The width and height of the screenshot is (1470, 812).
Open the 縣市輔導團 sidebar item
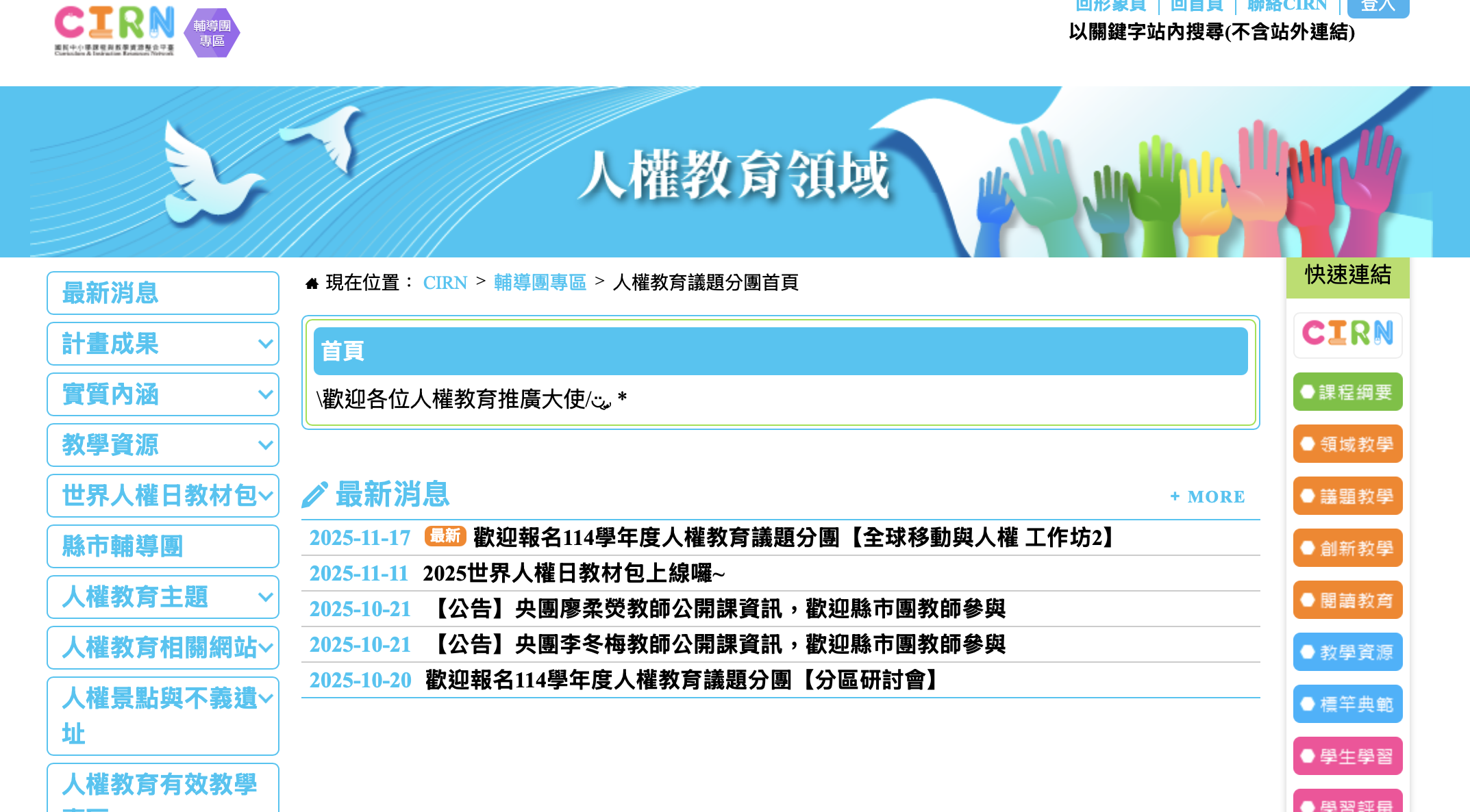point(163,546)
